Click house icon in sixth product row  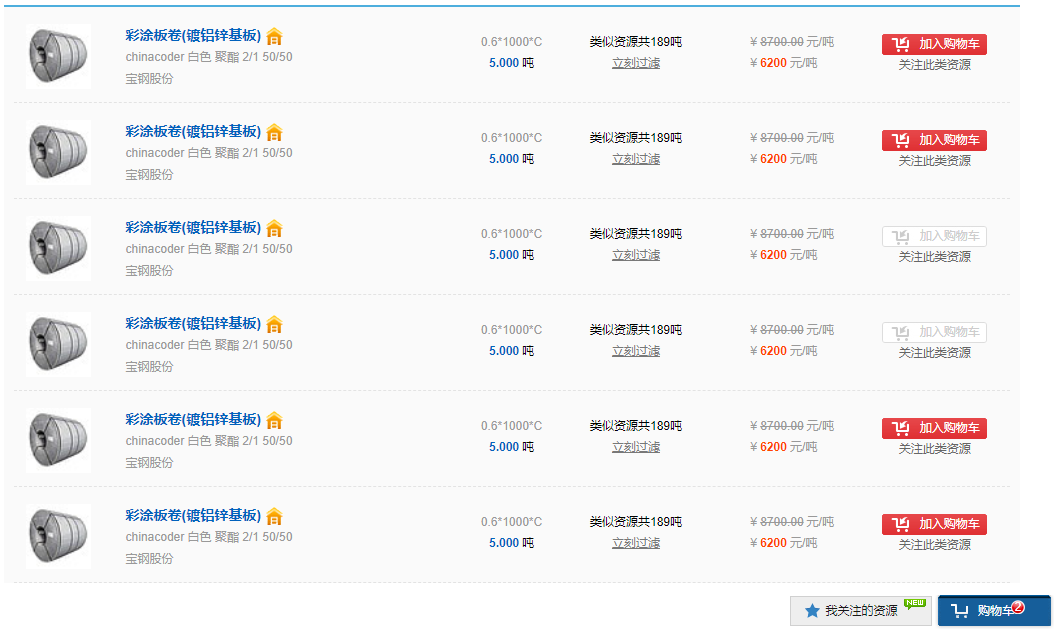coord(274,516)
